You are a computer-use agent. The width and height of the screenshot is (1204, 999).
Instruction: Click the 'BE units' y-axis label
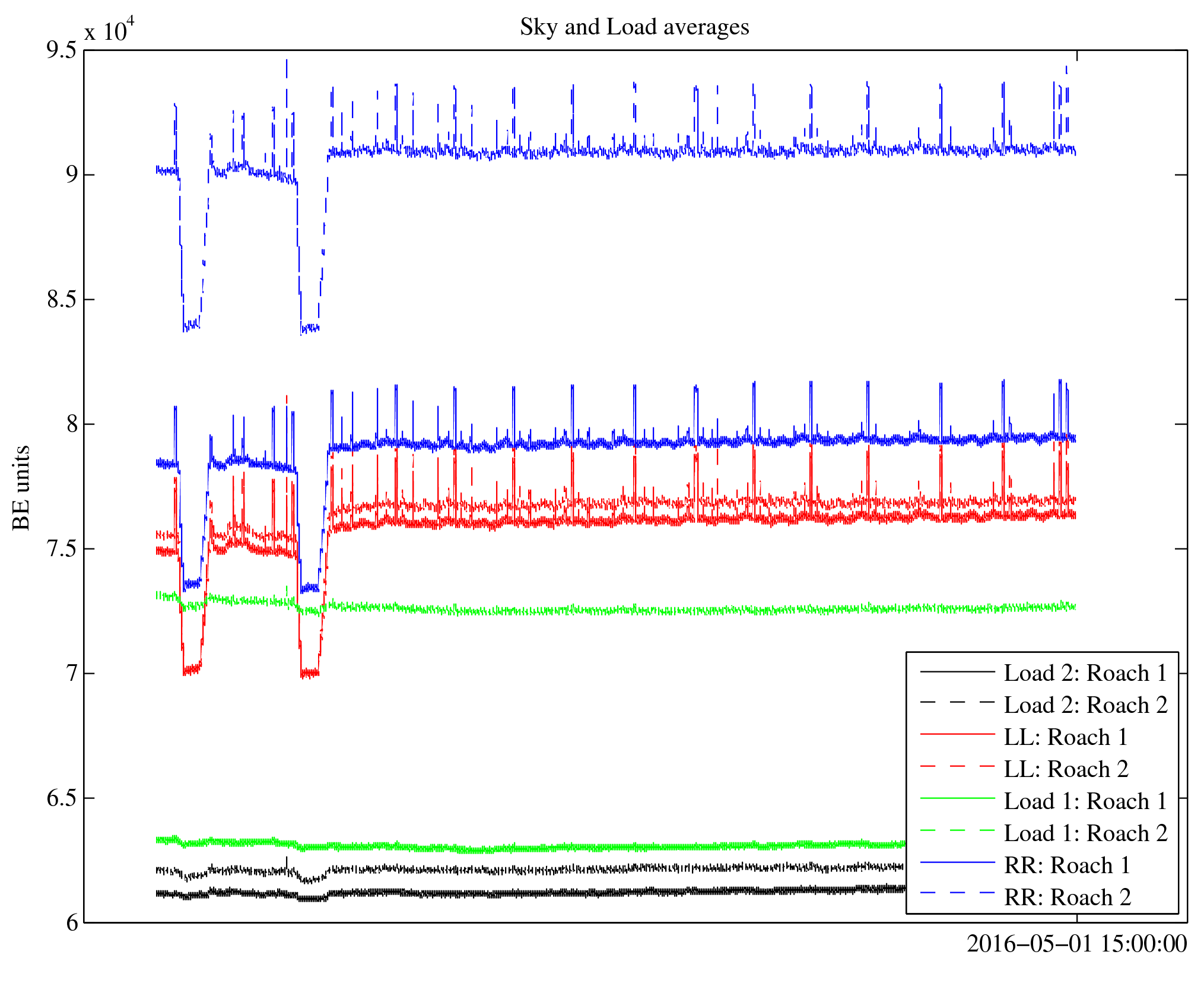point(21,488)
